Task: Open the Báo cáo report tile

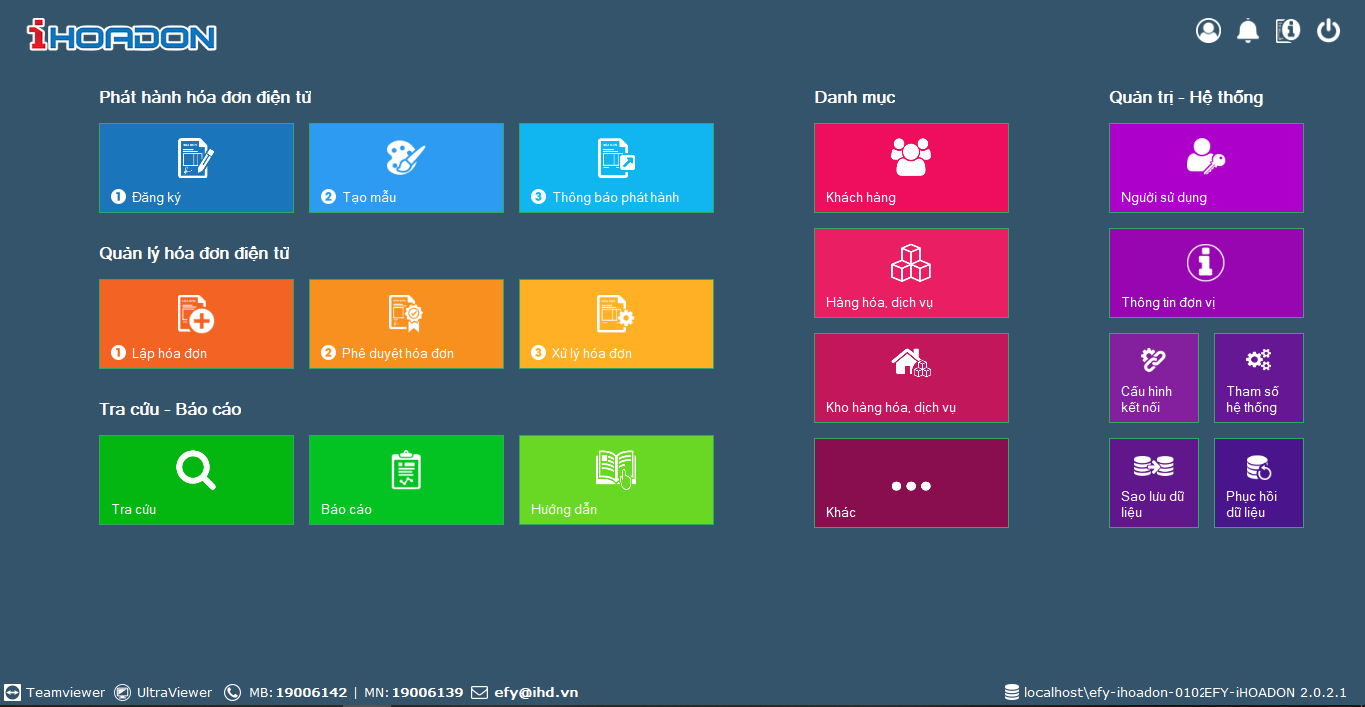Action: [x=406, y=480]
